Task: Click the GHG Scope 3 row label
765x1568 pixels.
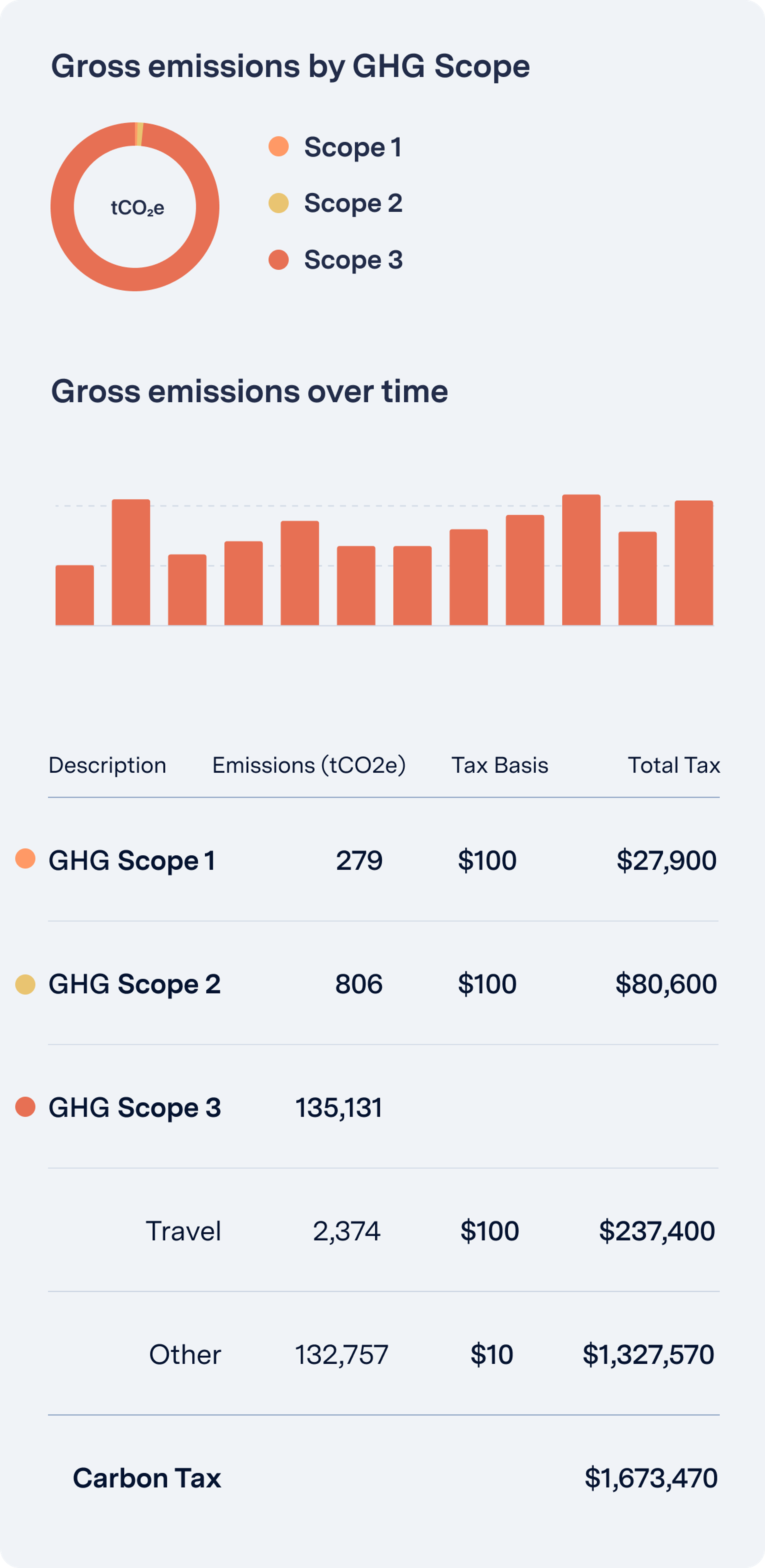Action: [x=134, y=1107]
